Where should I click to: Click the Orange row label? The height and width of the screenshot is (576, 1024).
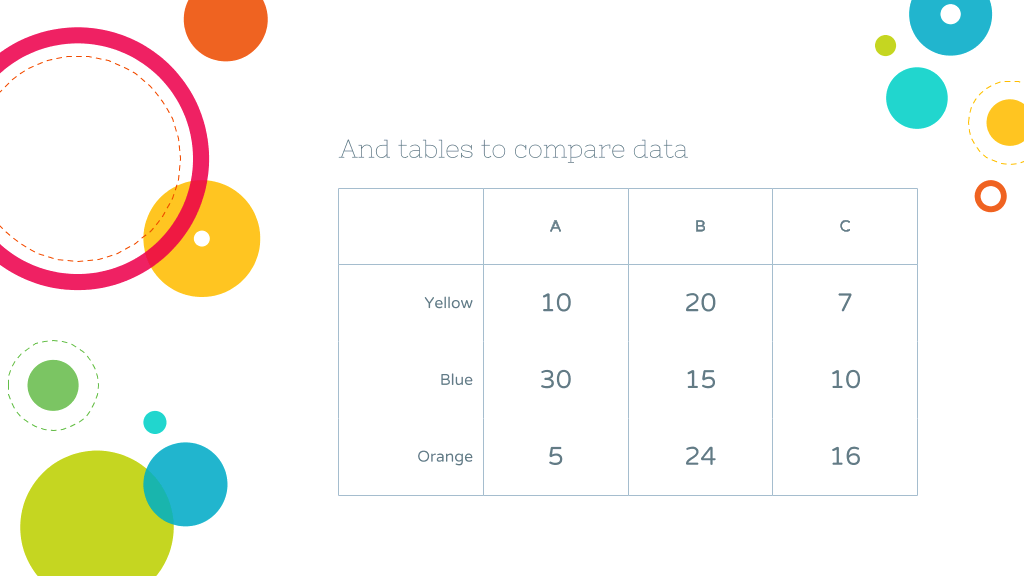click(x=445, y=456)
